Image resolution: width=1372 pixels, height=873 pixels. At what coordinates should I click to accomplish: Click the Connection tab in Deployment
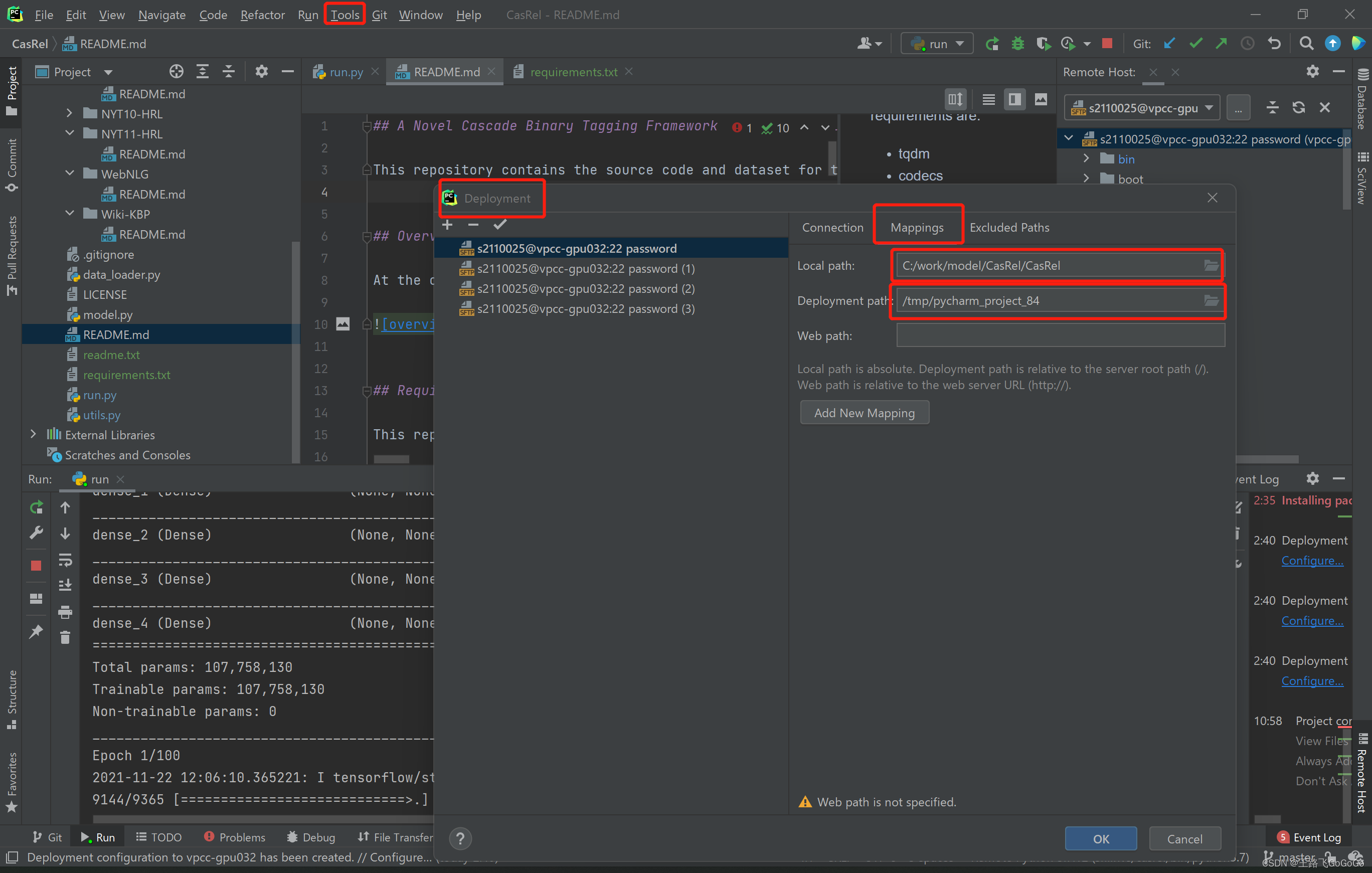coord(833,227)
